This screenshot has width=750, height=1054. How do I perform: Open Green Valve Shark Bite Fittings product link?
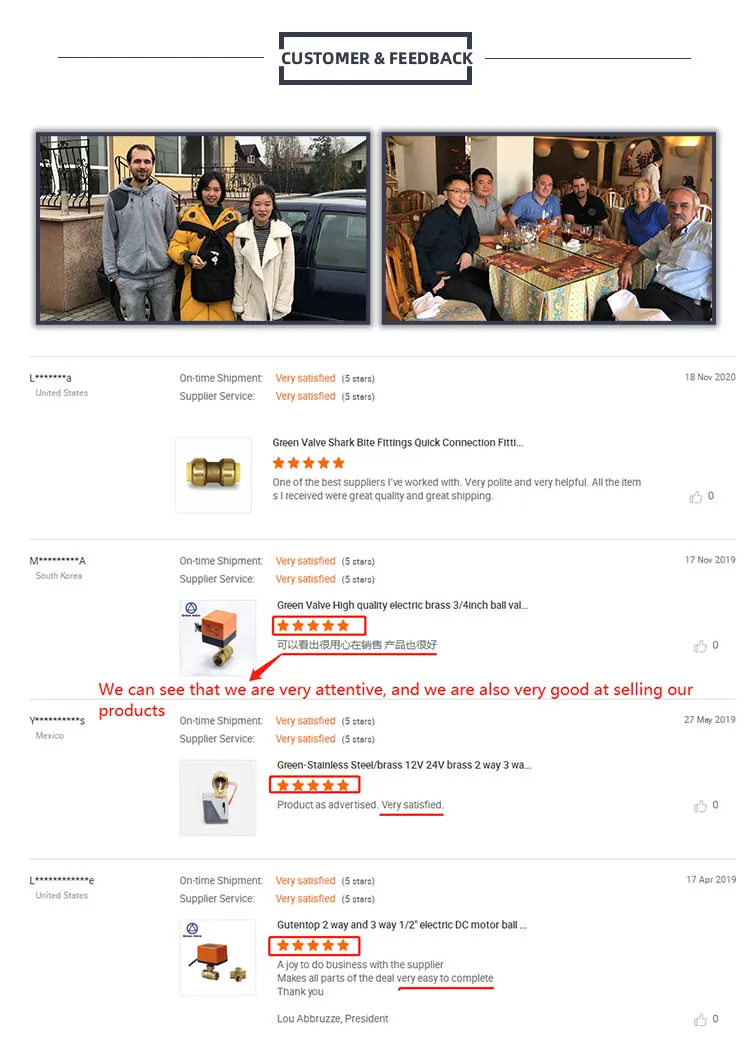pos(398,442)
